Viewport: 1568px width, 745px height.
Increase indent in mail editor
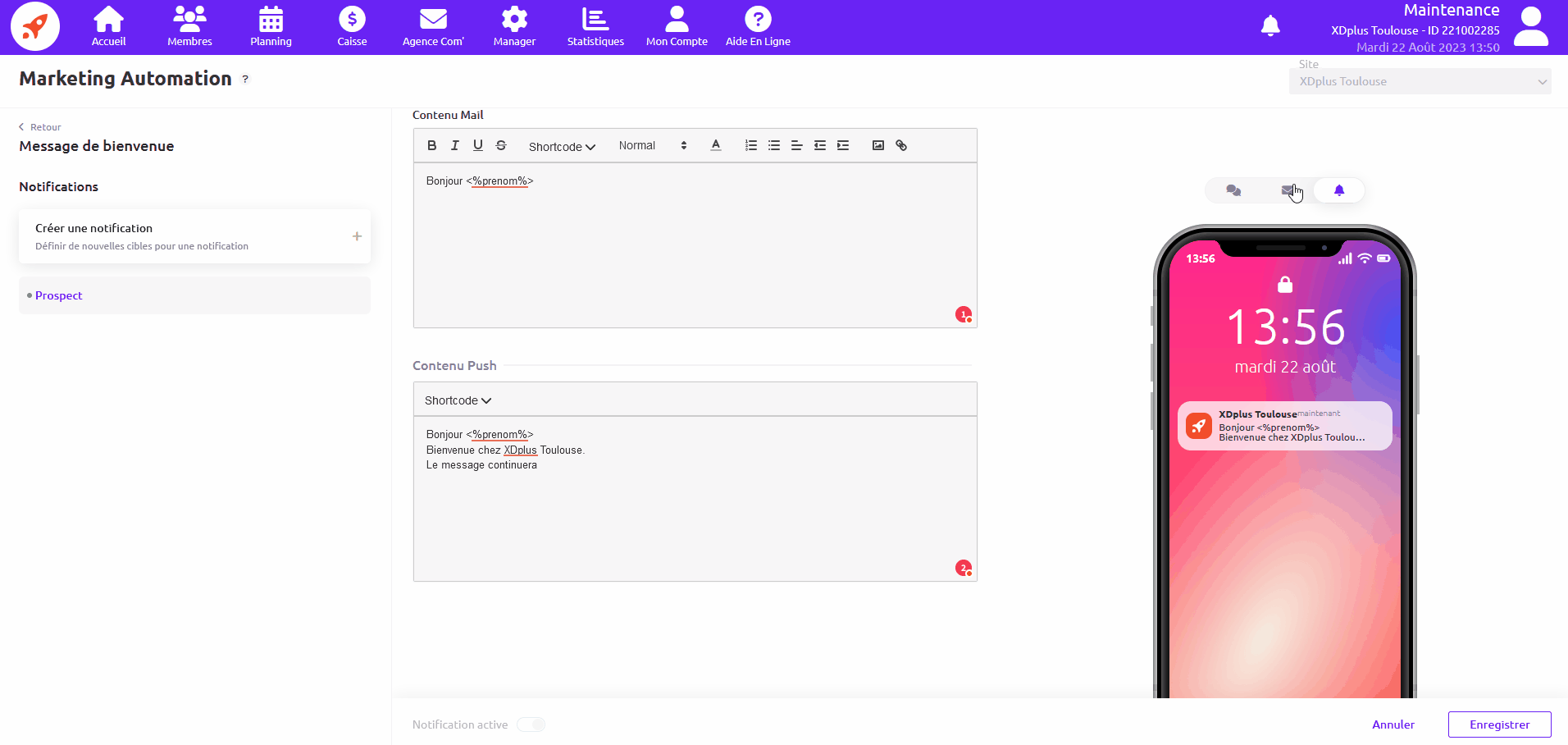coord(843,145)
